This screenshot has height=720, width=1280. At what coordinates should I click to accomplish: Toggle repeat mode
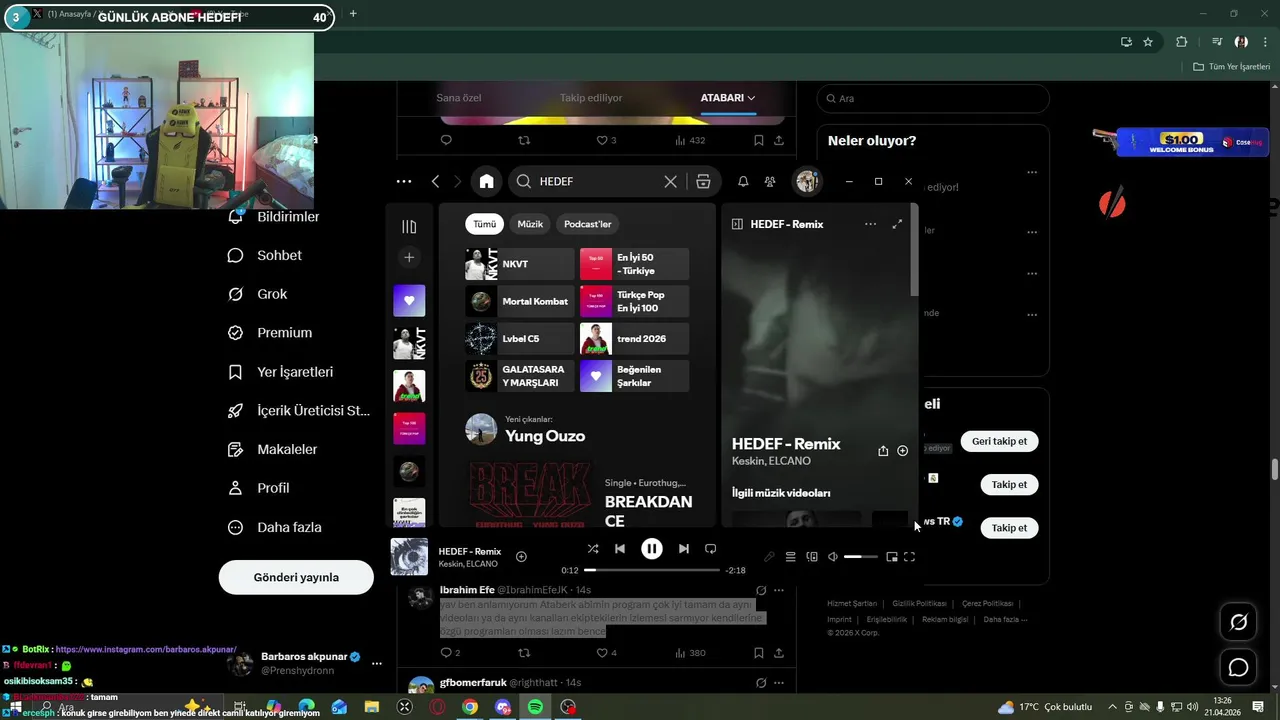(711, 549)
